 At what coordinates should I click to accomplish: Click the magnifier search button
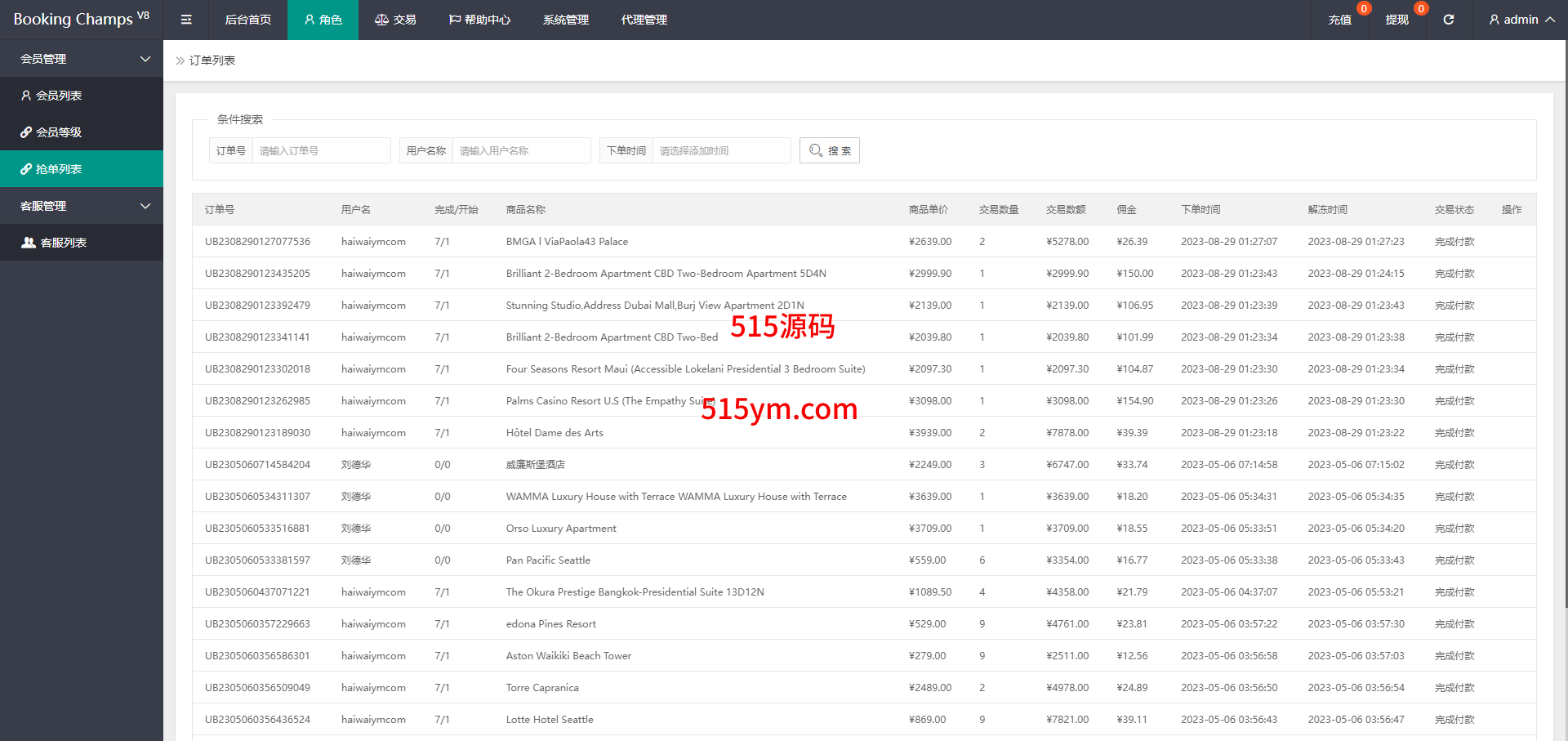pyautogui.click(x=829, y=150)
